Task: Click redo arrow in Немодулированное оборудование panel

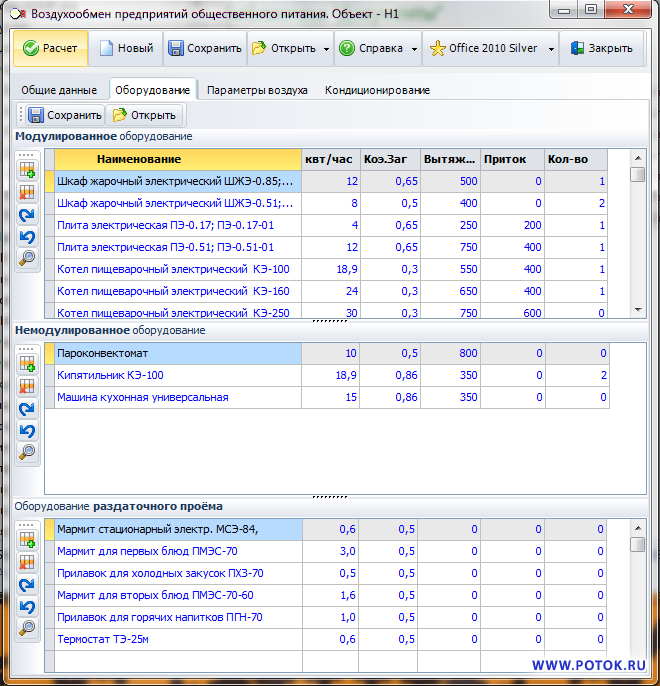Action: click(27, 408)
